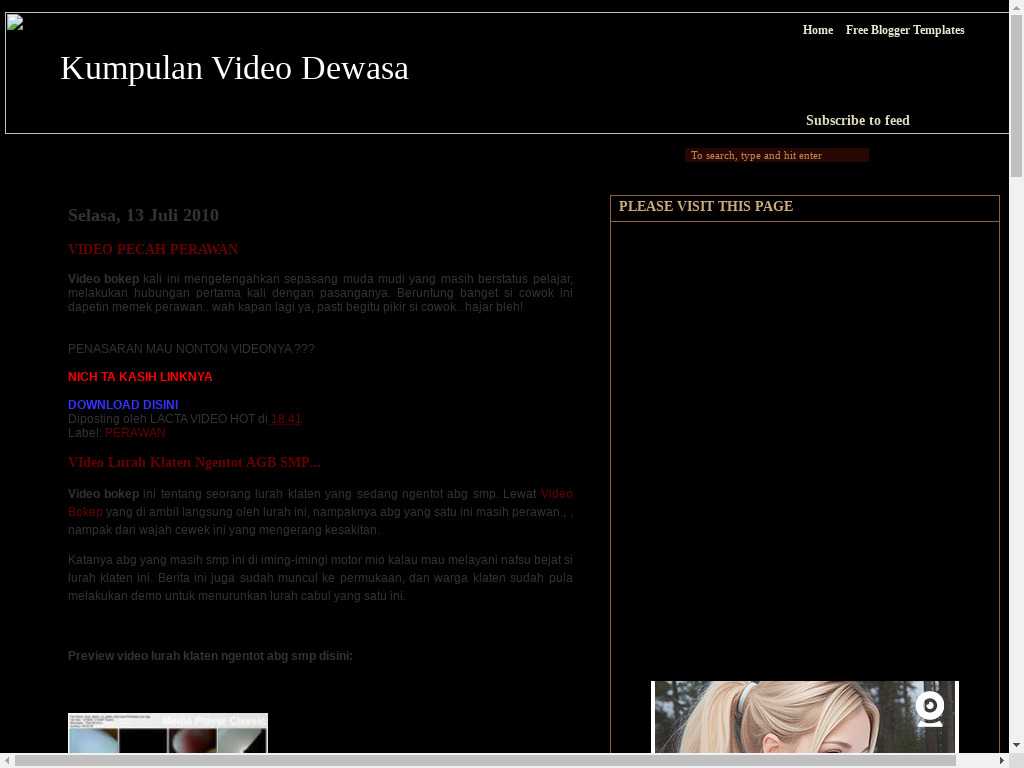The image size is (1024, 768).
Task: Open the 18.41 post timestamp link
Action: pyautogui.click(x=285, y=419)
